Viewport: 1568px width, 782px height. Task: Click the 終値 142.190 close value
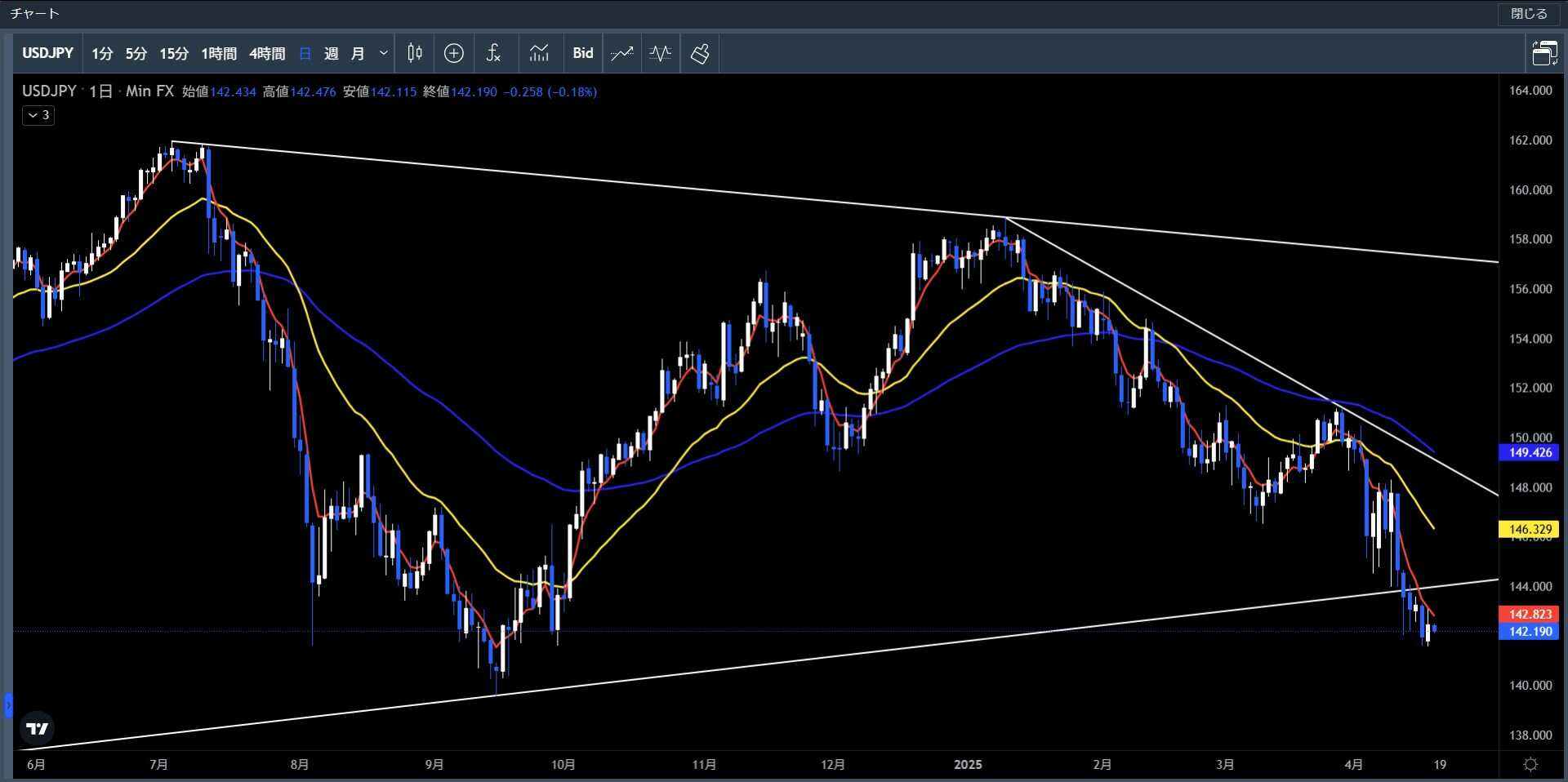click(x=461, y=91)
